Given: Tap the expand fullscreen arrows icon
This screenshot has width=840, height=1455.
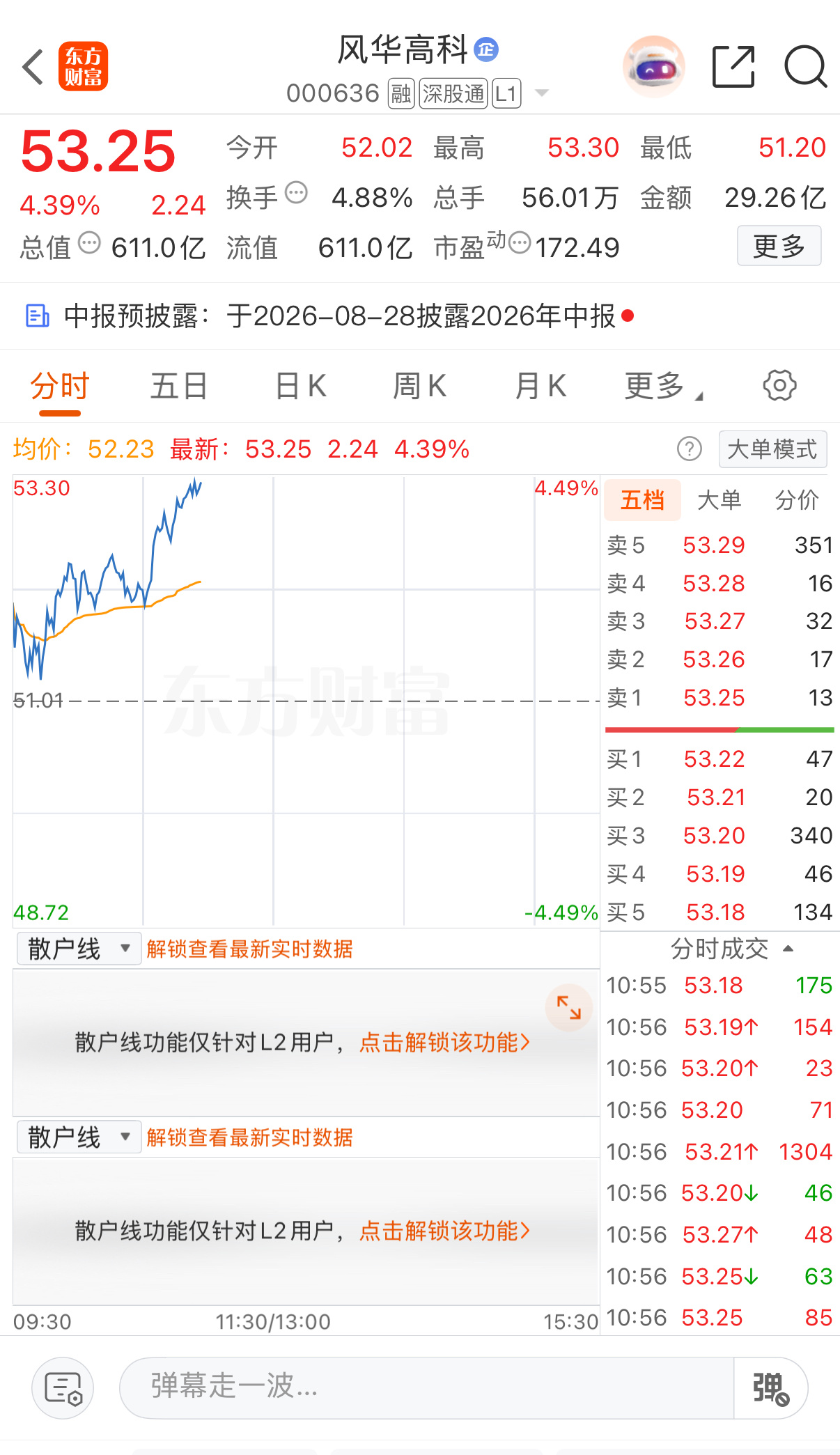Looking at the screenshot, I should tap(569, 1007).
